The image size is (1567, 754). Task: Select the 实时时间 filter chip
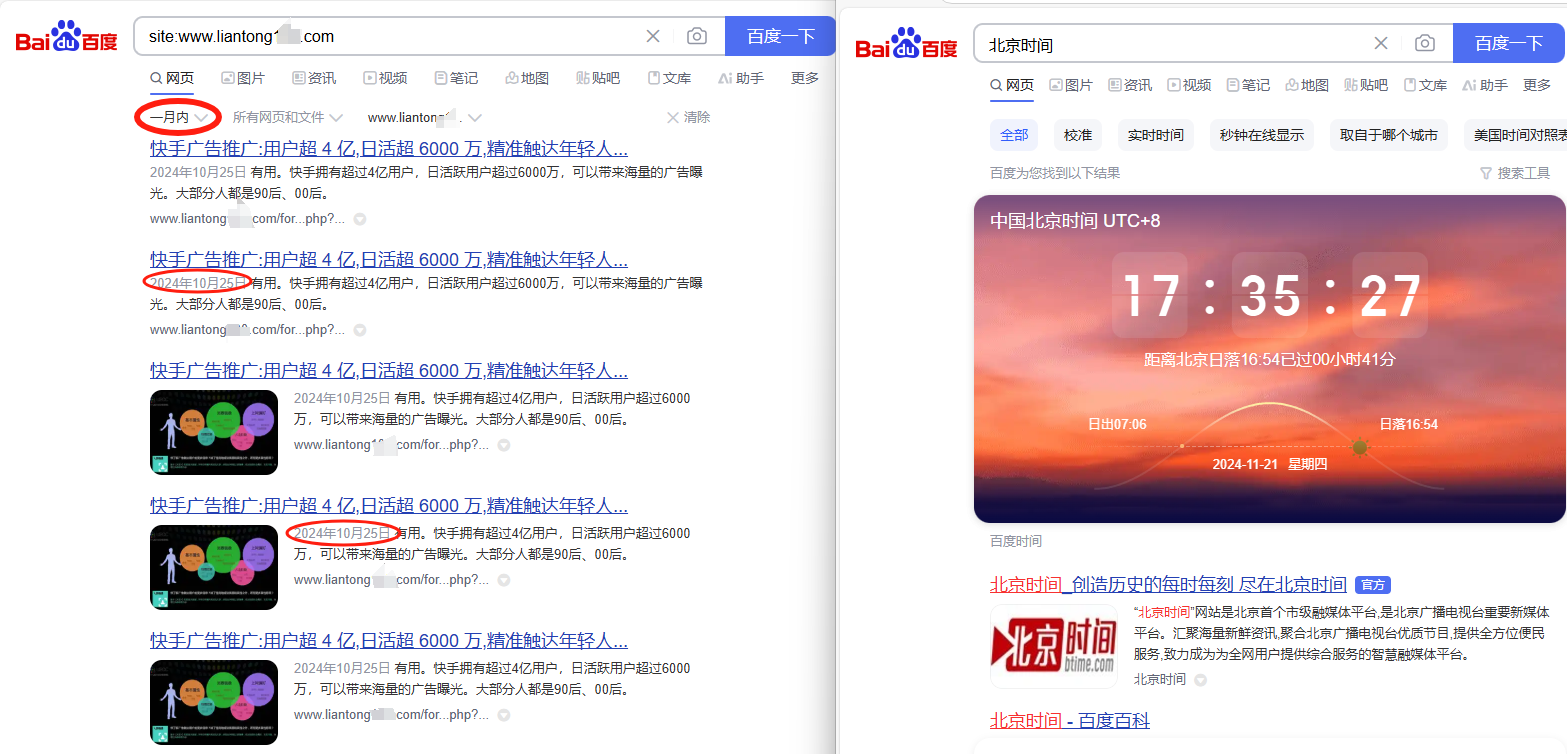[1156, 135]
